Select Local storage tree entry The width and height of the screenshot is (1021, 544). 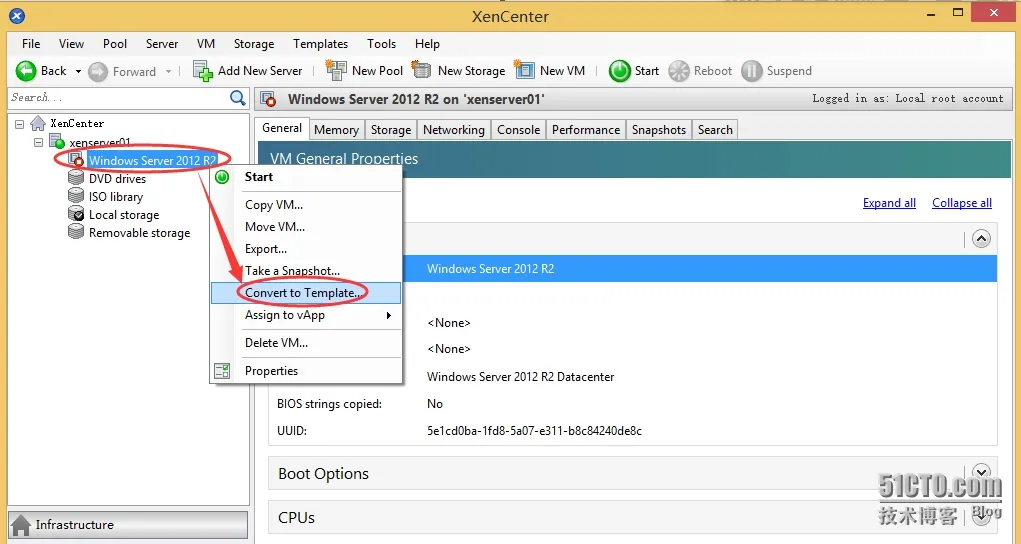(124, 215)
